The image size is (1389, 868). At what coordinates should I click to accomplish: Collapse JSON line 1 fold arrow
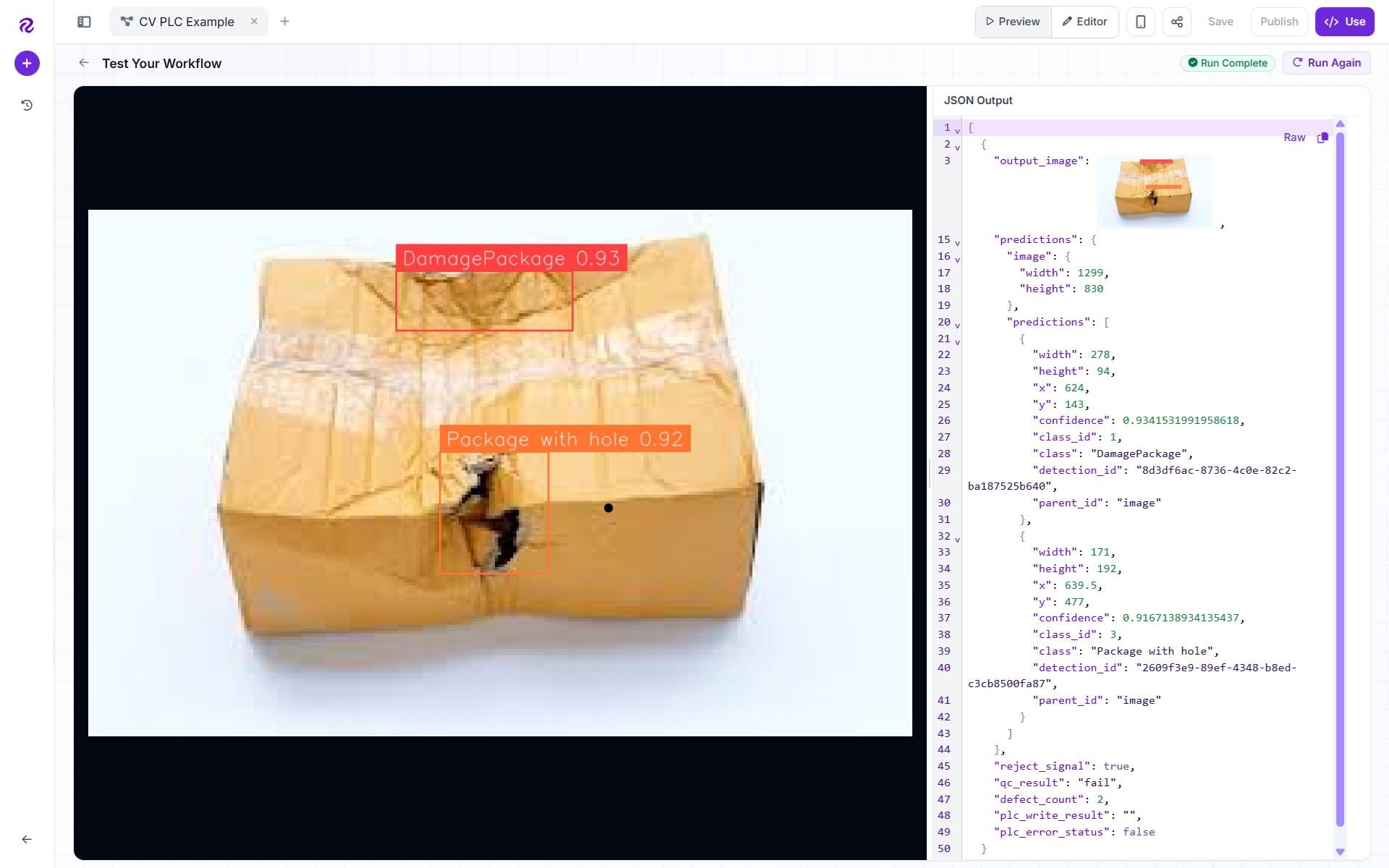957,131
